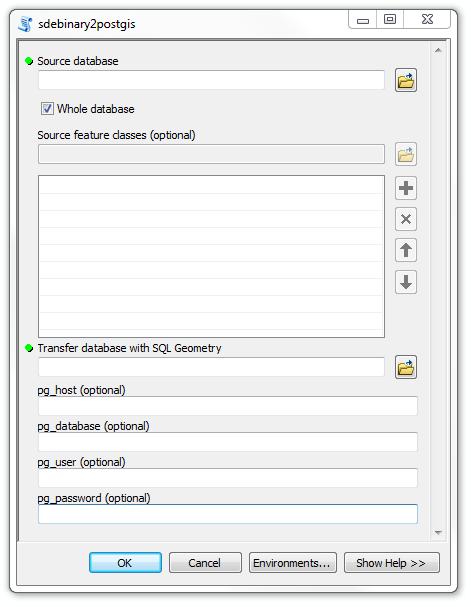Screen dimensions: 471x607
Task: Minimize the sdebinary2postgis window
Action: click(x=363, y=20)
